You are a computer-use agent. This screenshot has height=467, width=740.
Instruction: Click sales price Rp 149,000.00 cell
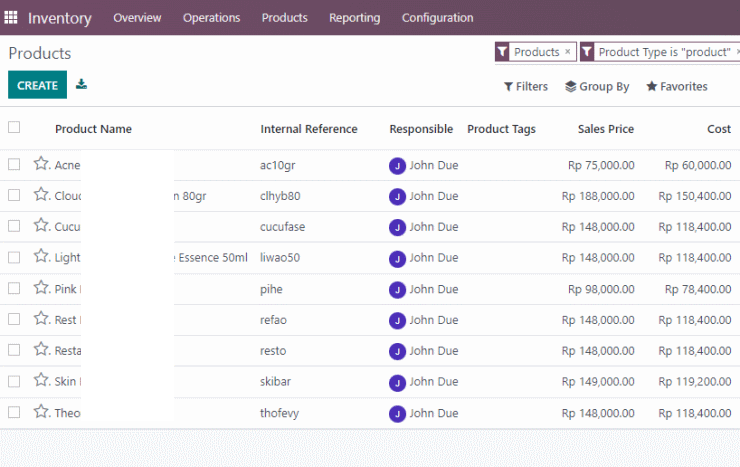pos(598,381)
